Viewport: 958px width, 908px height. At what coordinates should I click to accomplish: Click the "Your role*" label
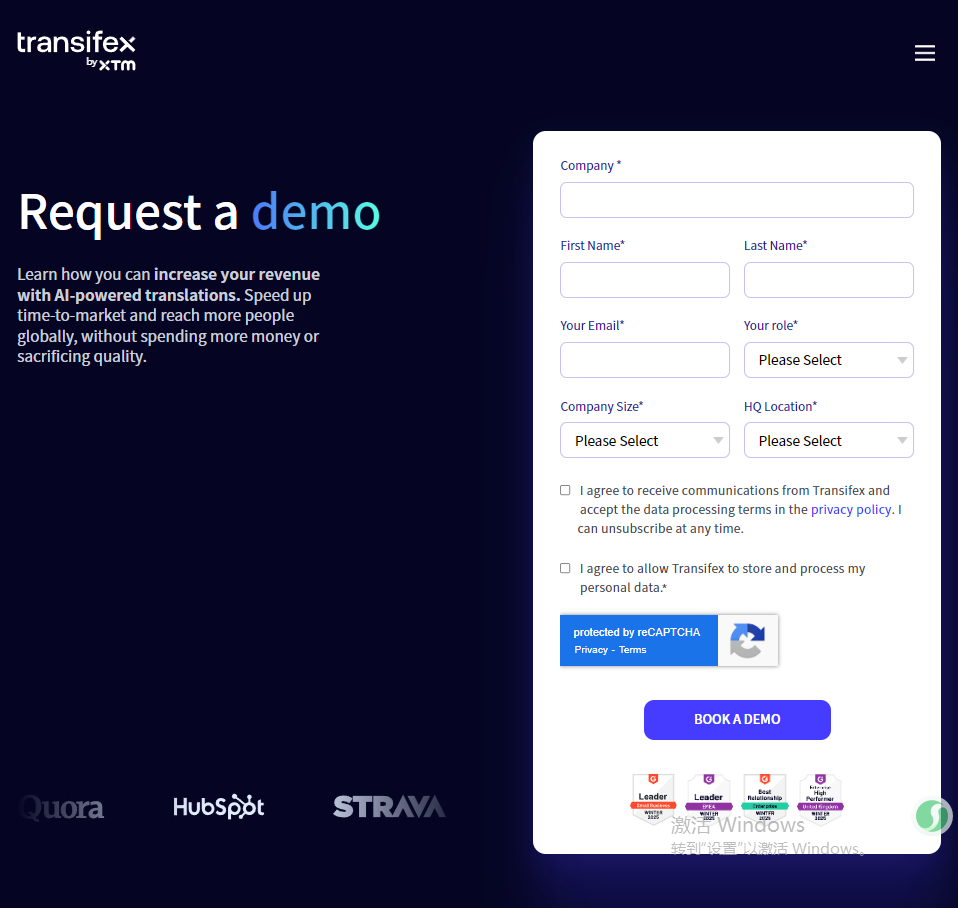pyautogui.click(x=770, y=325)
